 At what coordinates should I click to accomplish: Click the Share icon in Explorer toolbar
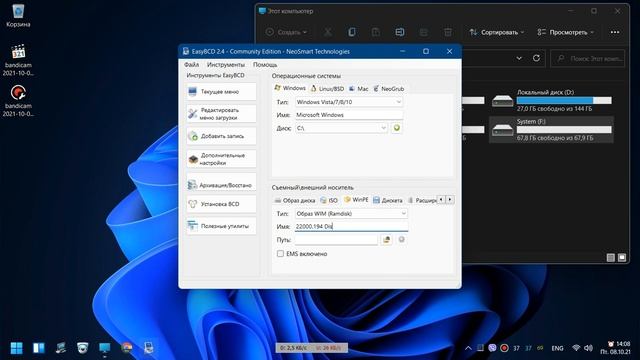click(x=424, y=32)
